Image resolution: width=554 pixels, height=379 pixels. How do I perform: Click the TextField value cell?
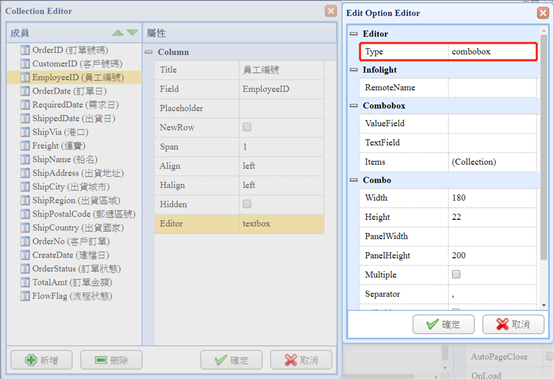click(x=493, y=143)
